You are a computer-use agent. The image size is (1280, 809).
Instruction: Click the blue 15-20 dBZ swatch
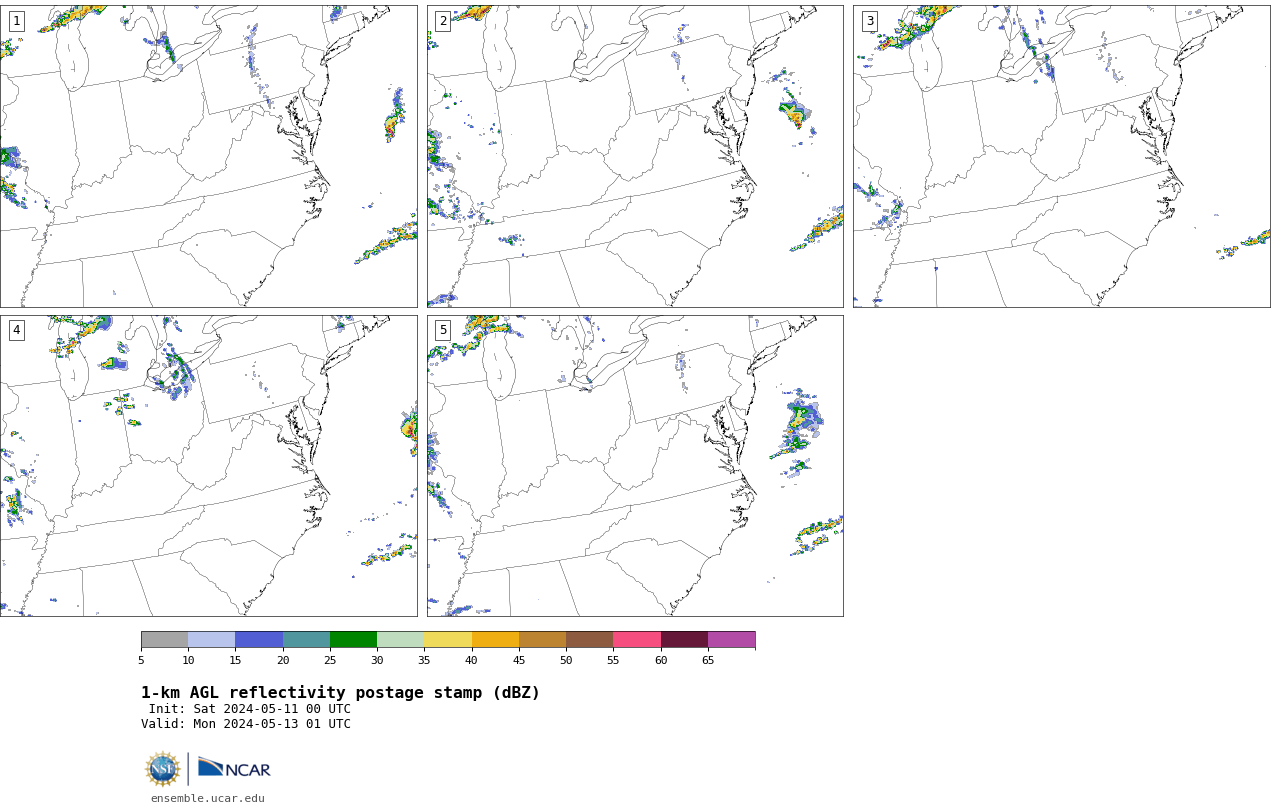259,640
